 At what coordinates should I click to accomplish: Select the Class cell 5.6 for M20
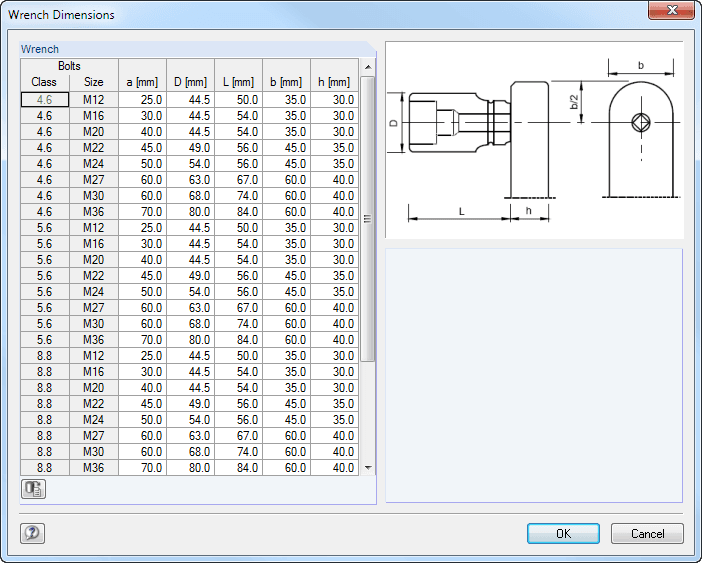(45, 260)
